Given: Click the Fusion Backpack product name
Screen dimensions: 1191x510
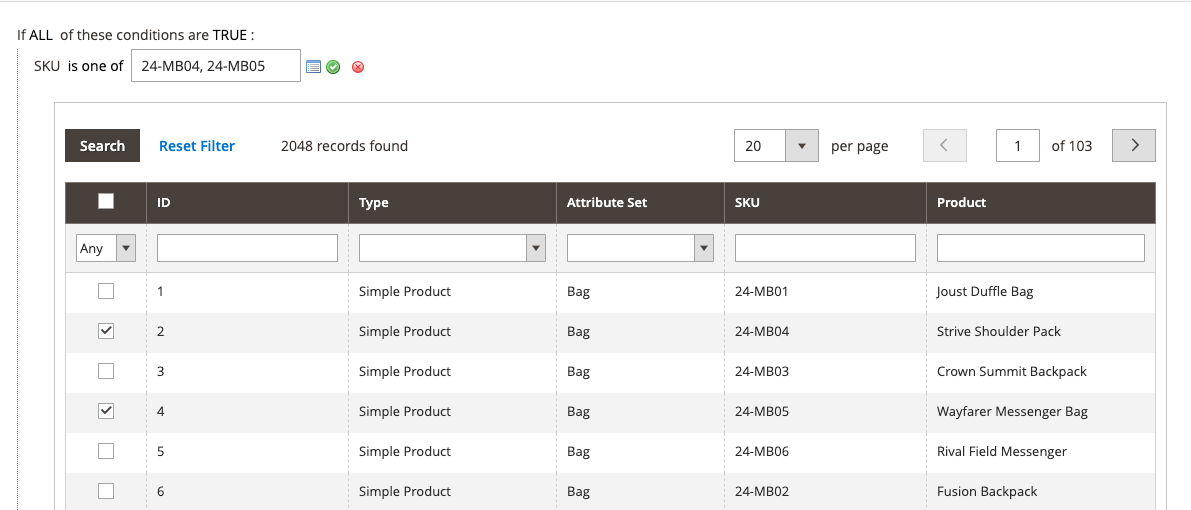Looking at the screenshot, I should click(x=987, y=491).
